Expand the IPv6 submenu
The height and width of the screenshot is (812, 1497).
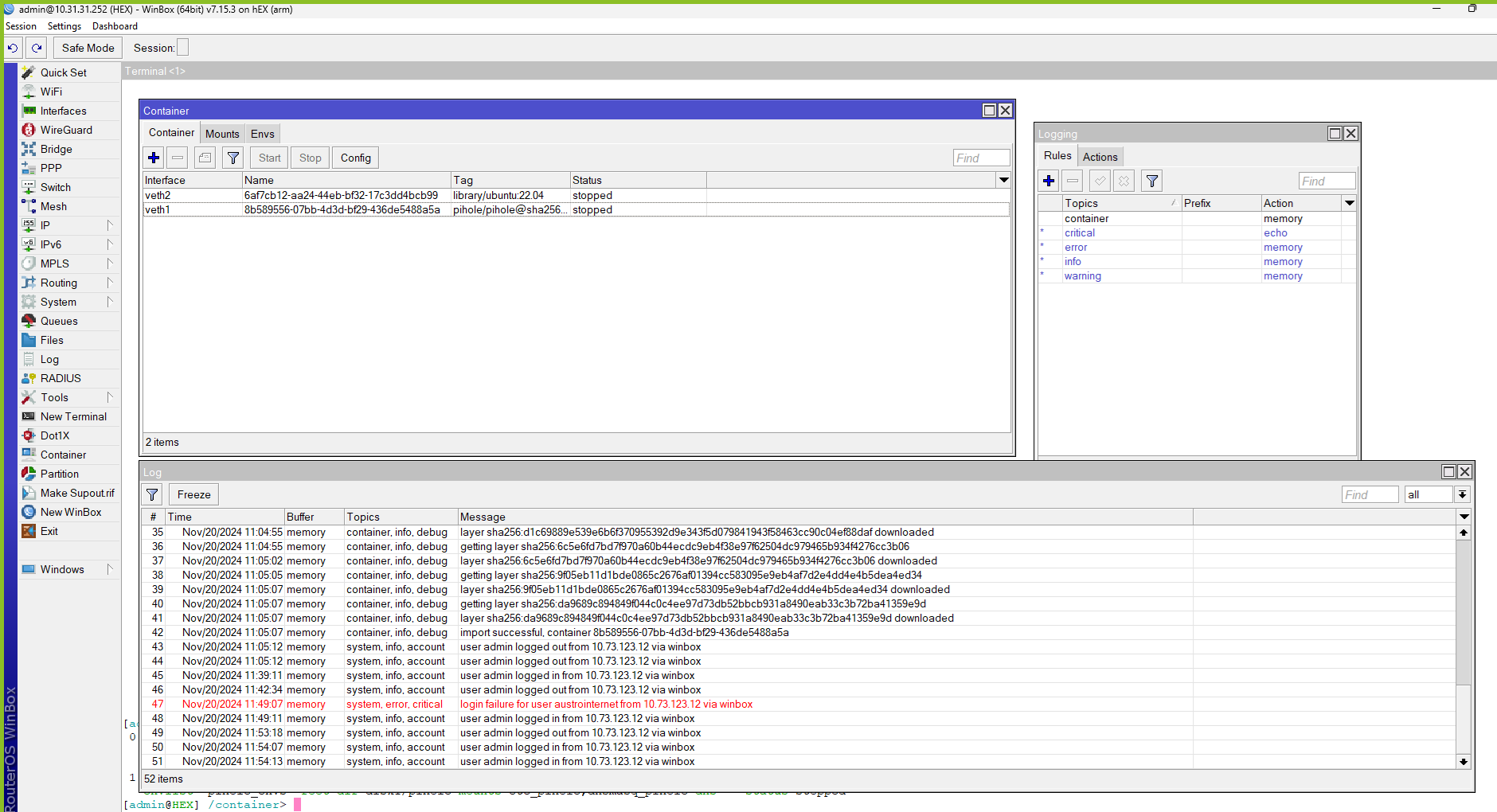pos(110,244)
